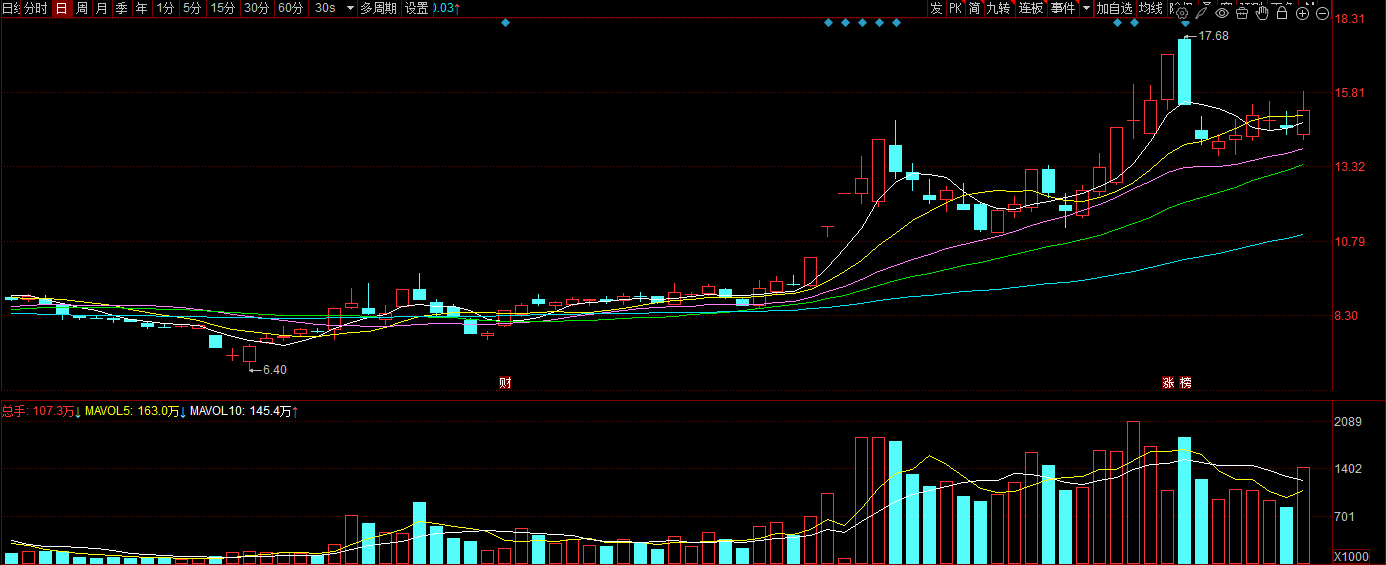Screen dimensions: 1386x565
Task: Select the 60分 period
Action: 290,8
